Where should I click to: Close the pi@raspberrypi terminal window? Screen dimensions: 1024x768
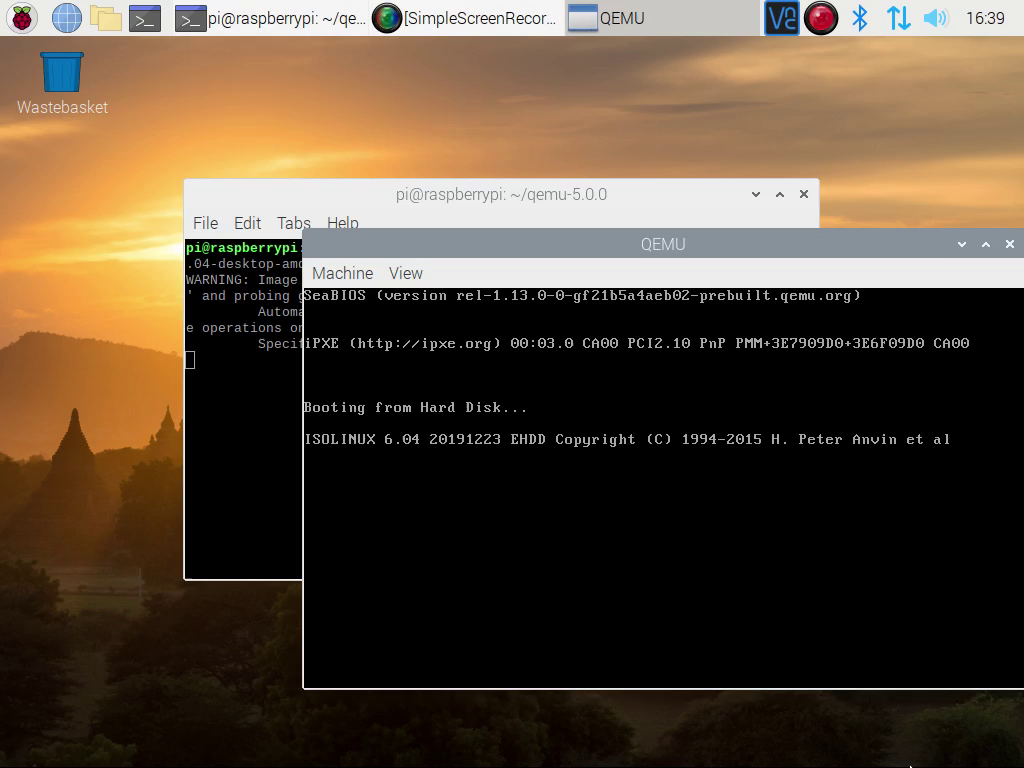[x=804, y=194]
